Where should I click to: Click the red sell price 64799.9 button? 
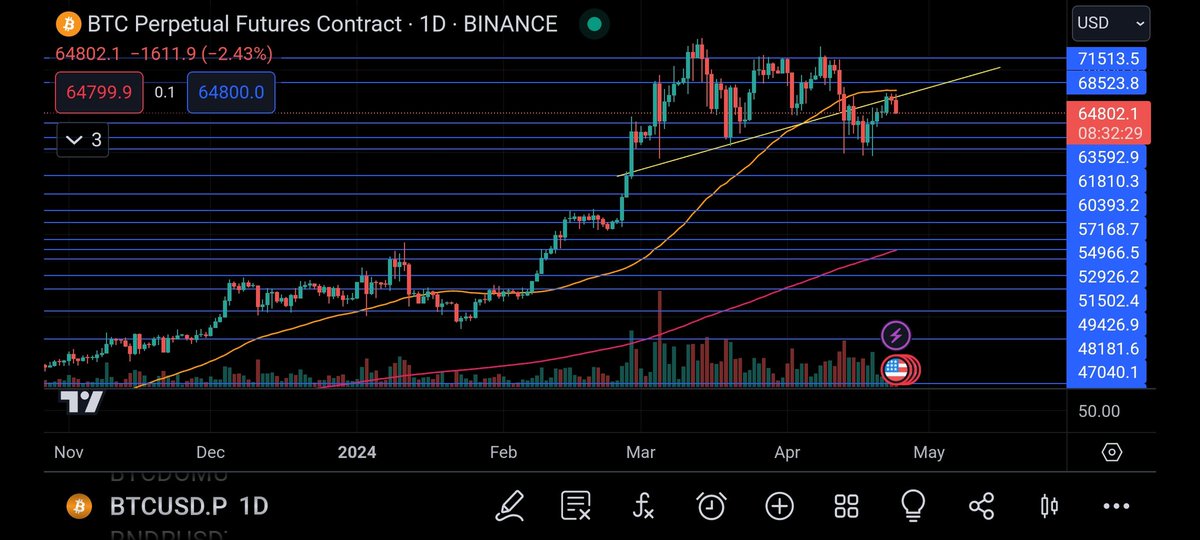click(x=99, y=92)
